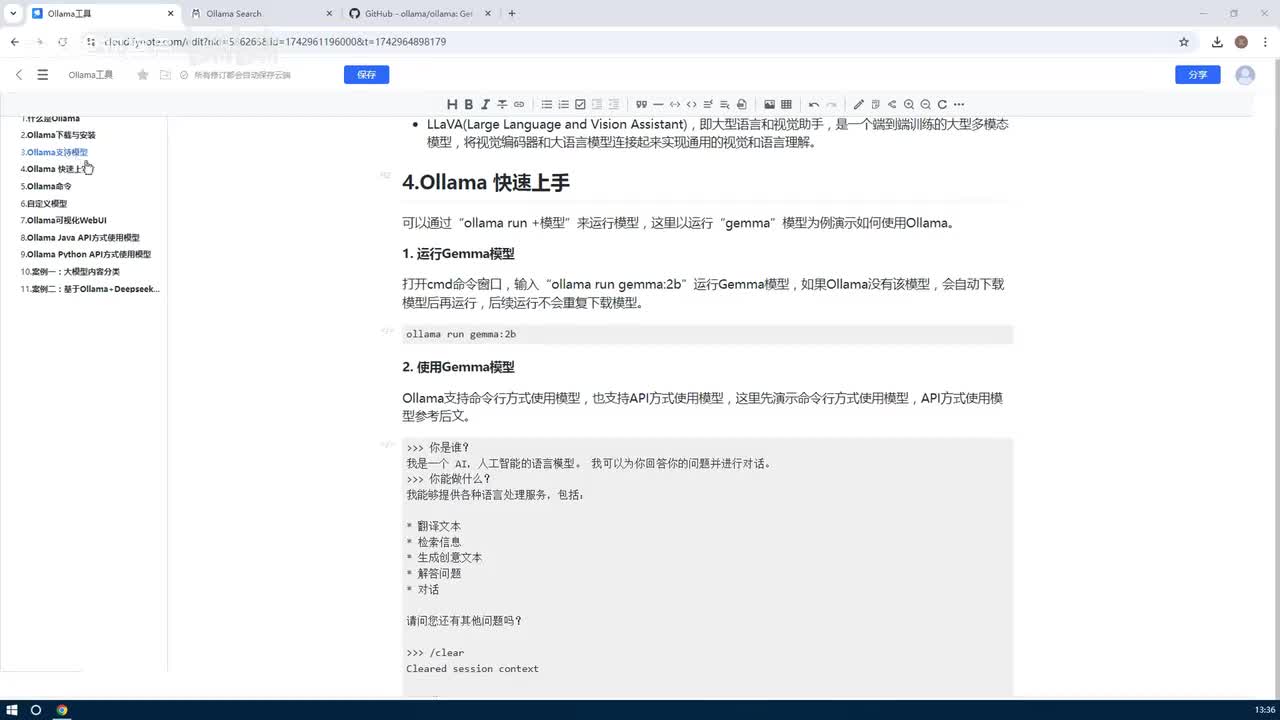Insert a heading from the editor toolbar
Image resolution: width=1280 pixels, height=720 pixels.
452,104
